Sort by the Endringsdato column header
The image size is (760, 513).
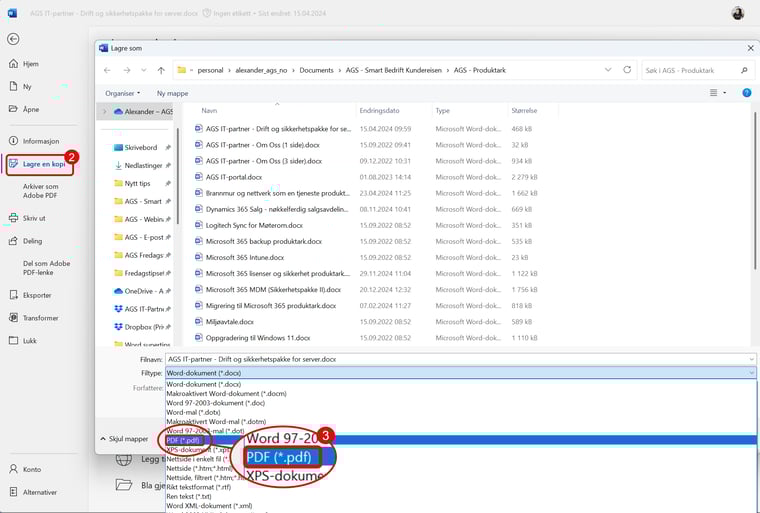click(379, 111)
